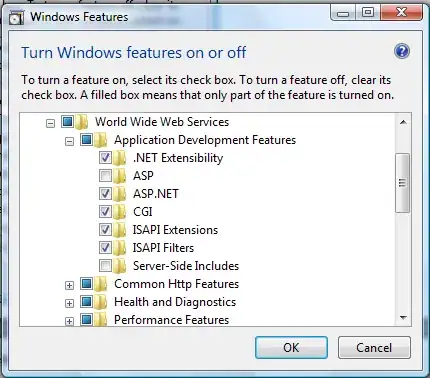
Task: Expand the Performance Features node
Action: point(69,321)
